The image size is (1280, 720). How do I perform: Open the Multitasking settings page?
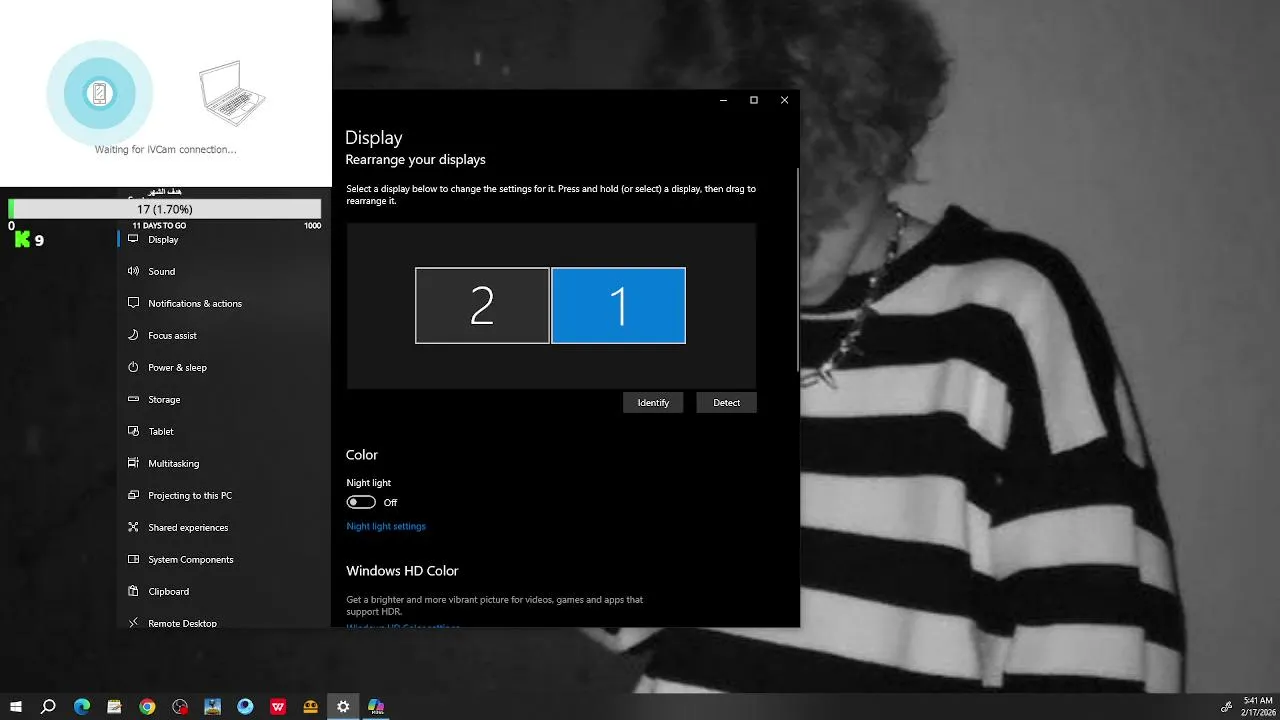click(x=224, y=463)
